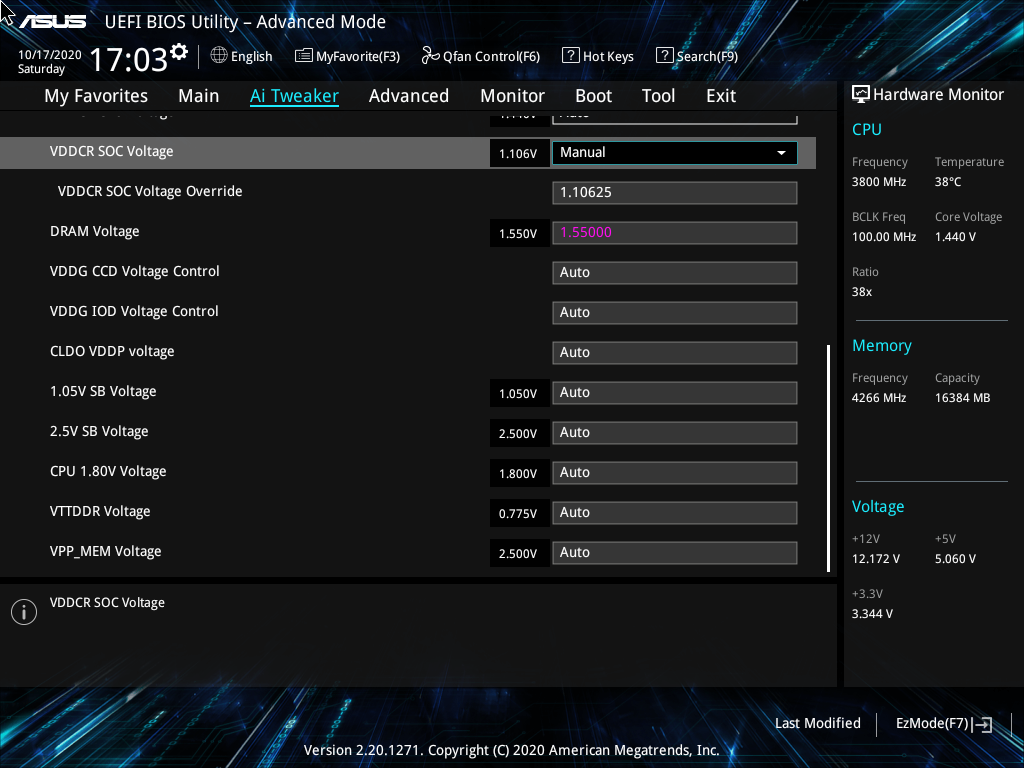The height and width of the screenshot is (768, 1024).
Task: Click the settings gear next to the clock
Action: coord(179,52)
